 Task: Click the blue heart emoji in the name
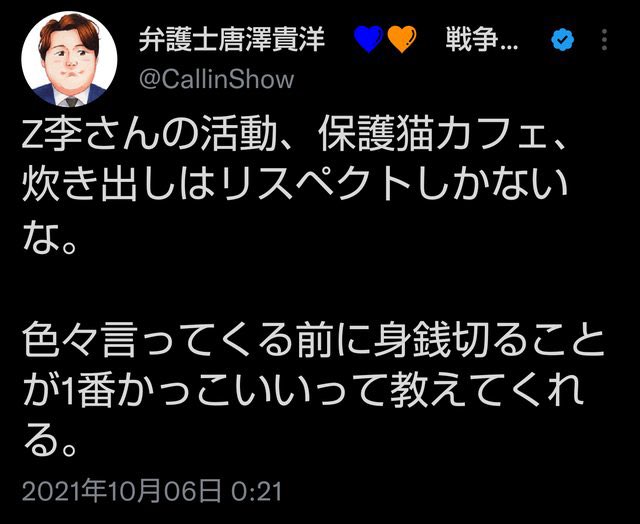369,39
